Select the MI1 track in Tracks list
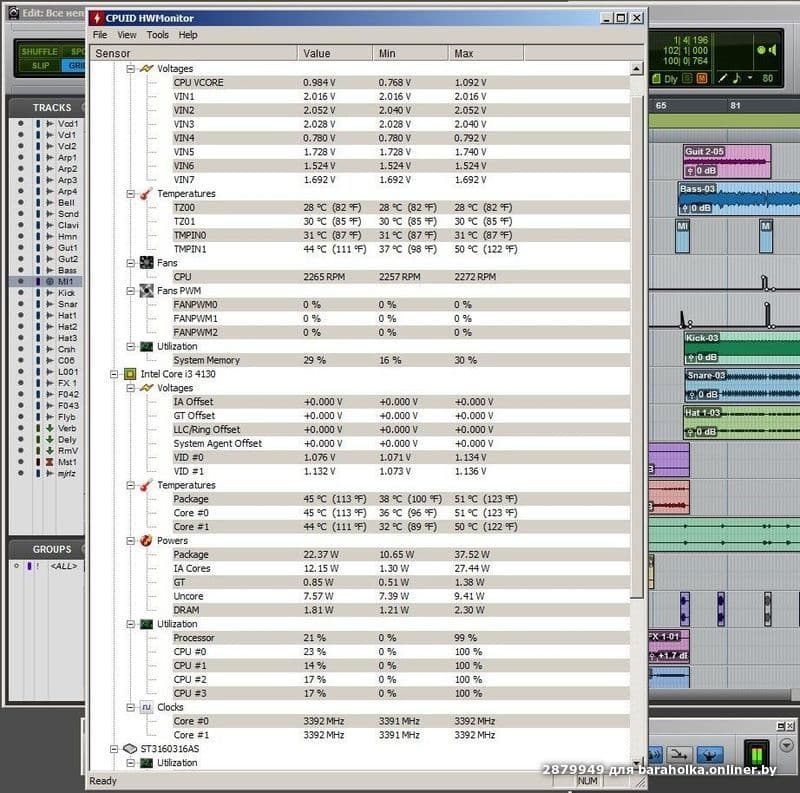Screen dimensions: 800x793 point(65,281)
